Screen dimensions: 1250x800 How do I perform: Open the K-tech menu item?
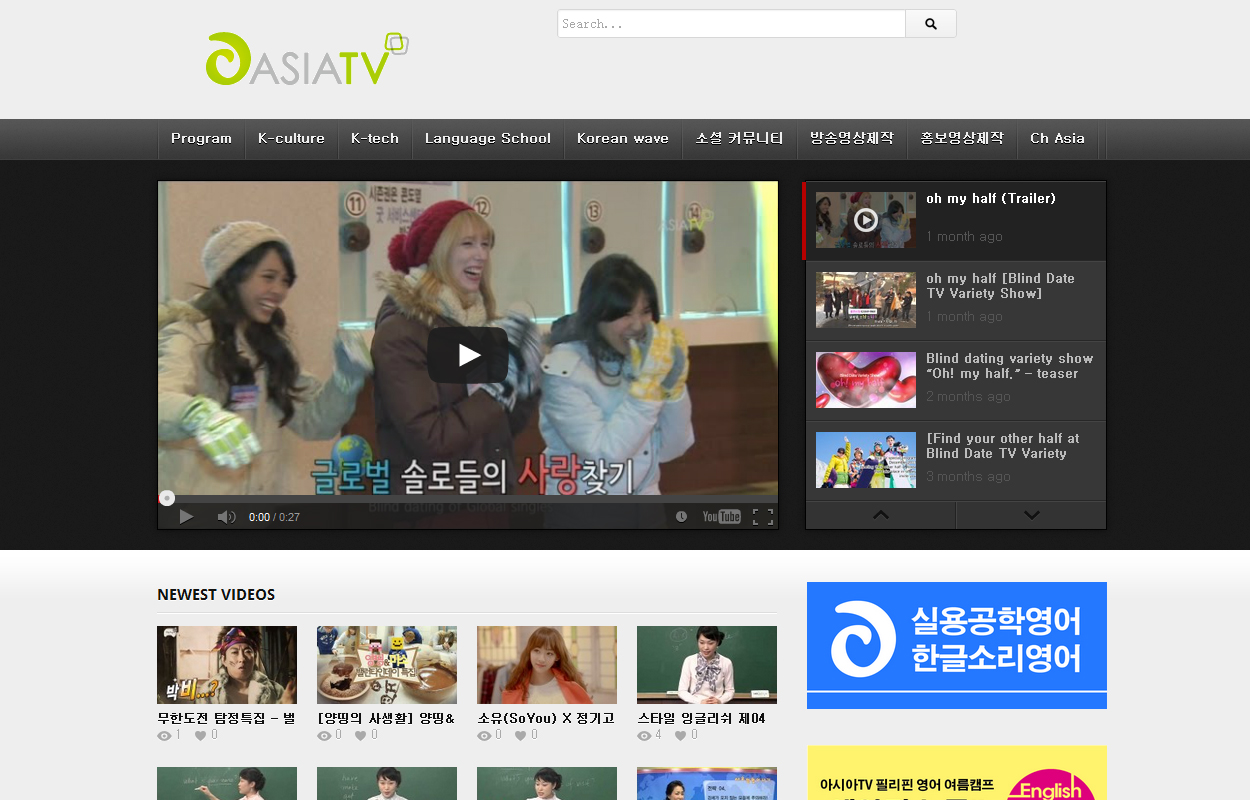point(375,139)
